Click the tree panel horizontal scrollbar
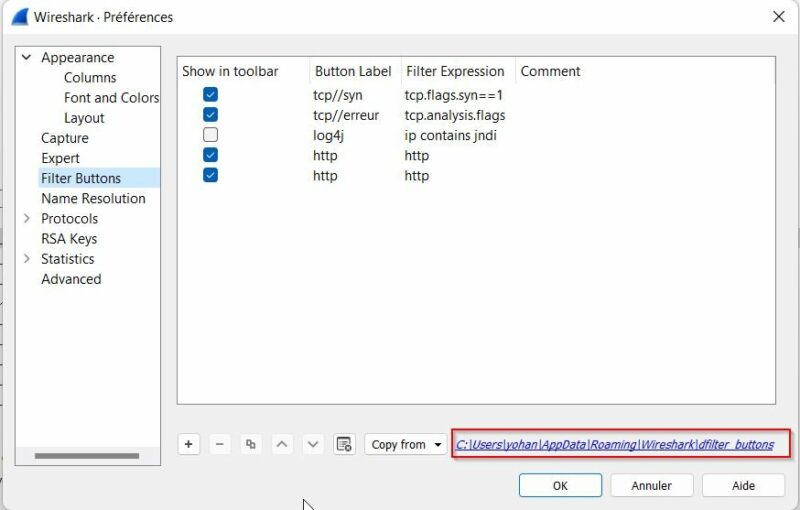Image resolution: width=800 pixels, height=510 pixels. coord(87,455)
